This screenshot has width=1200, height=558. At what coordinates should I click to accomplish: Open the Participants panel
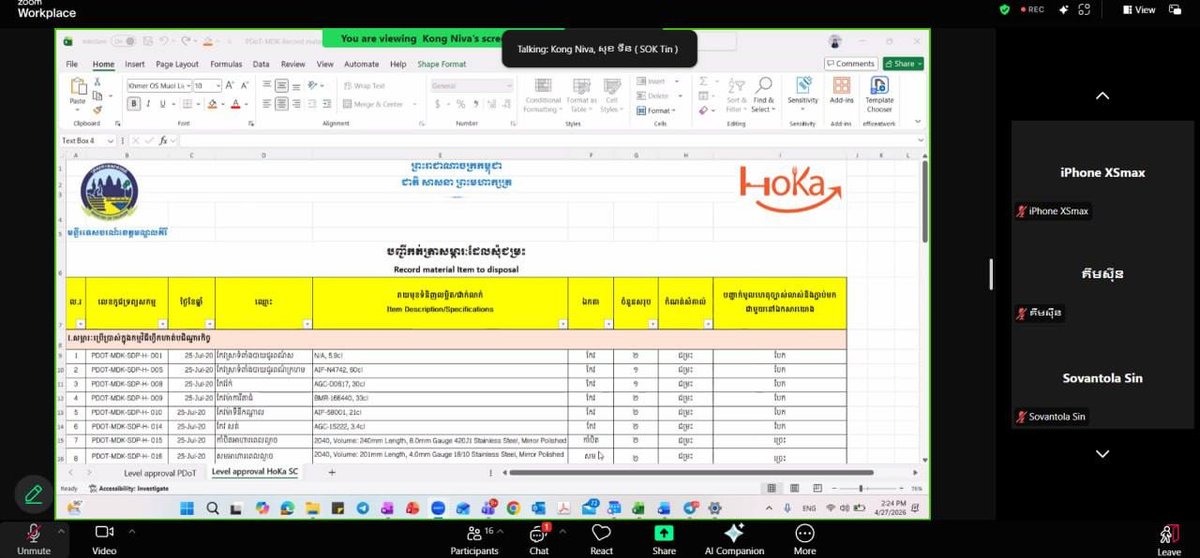(474, 538)
